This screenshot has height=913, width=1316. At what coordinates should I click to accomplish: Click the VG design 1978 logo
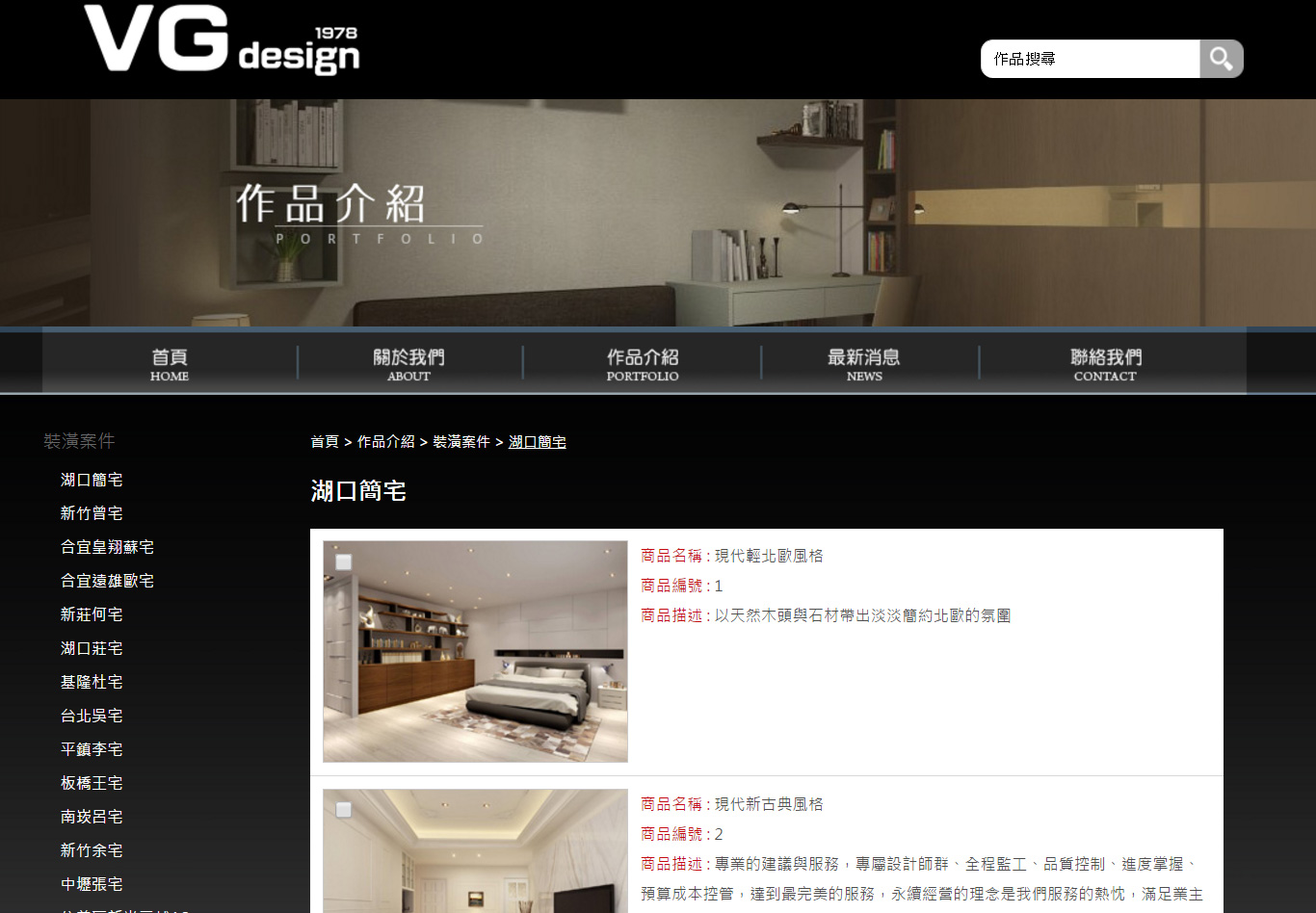pos(222,39)
